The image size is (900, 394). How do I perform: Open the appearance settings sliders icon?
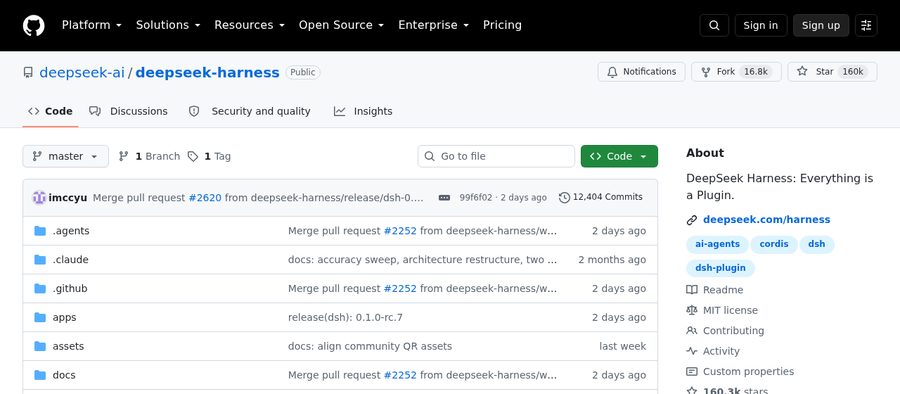point(866,25)
